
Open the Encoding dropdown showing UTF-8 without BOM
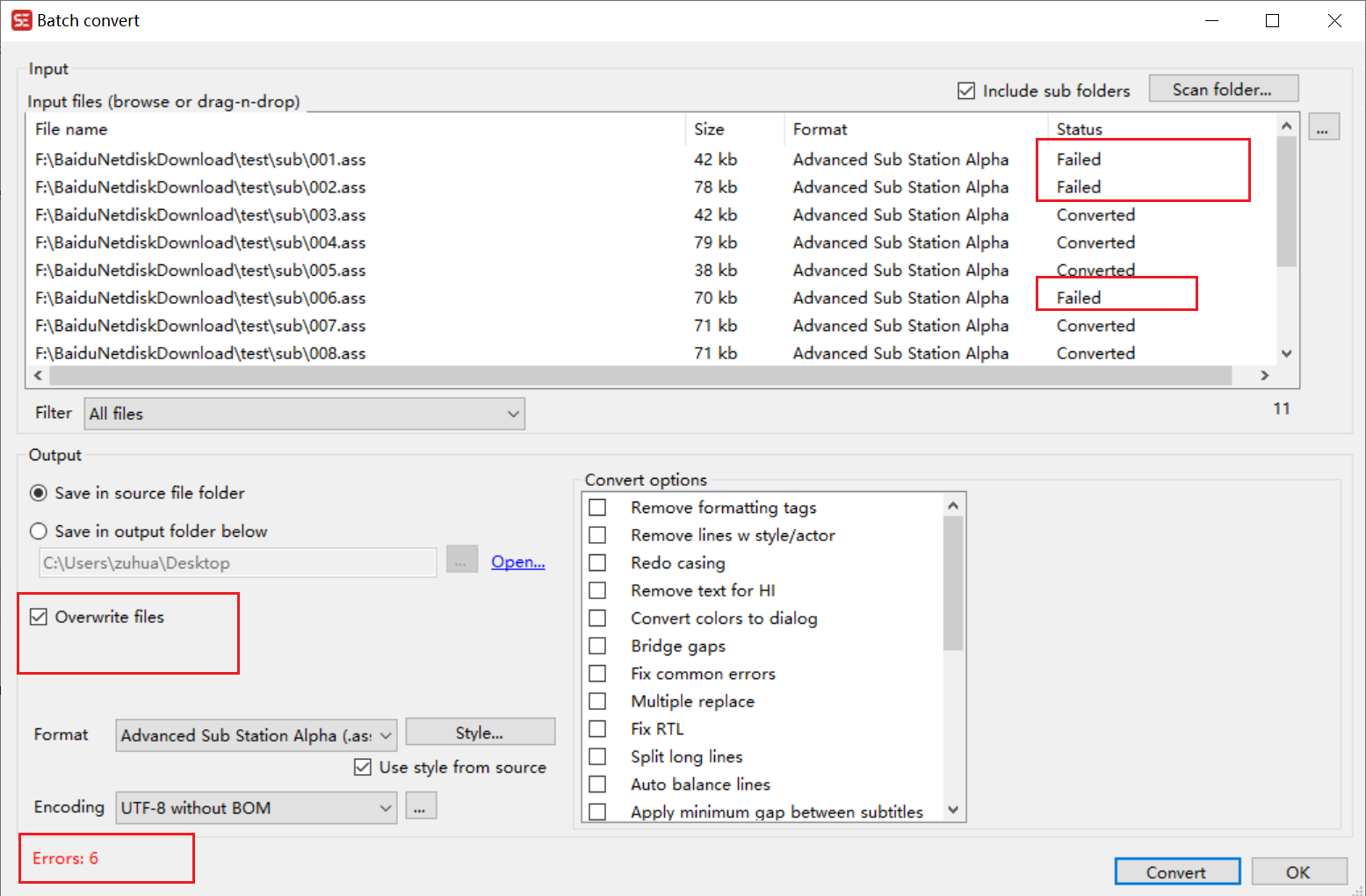click(384, 807)
